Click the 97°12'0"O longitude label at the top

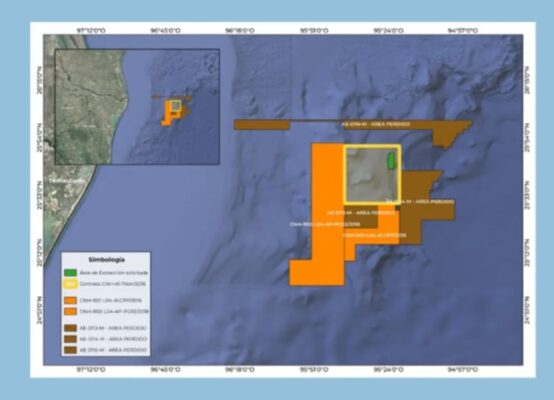pos(91,31)
